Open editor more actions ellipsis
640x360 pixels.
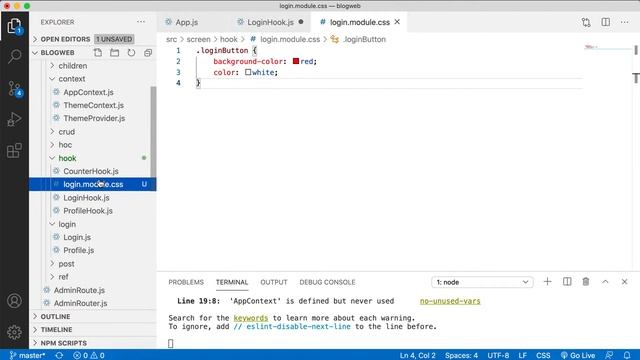(x=624, y=22)
